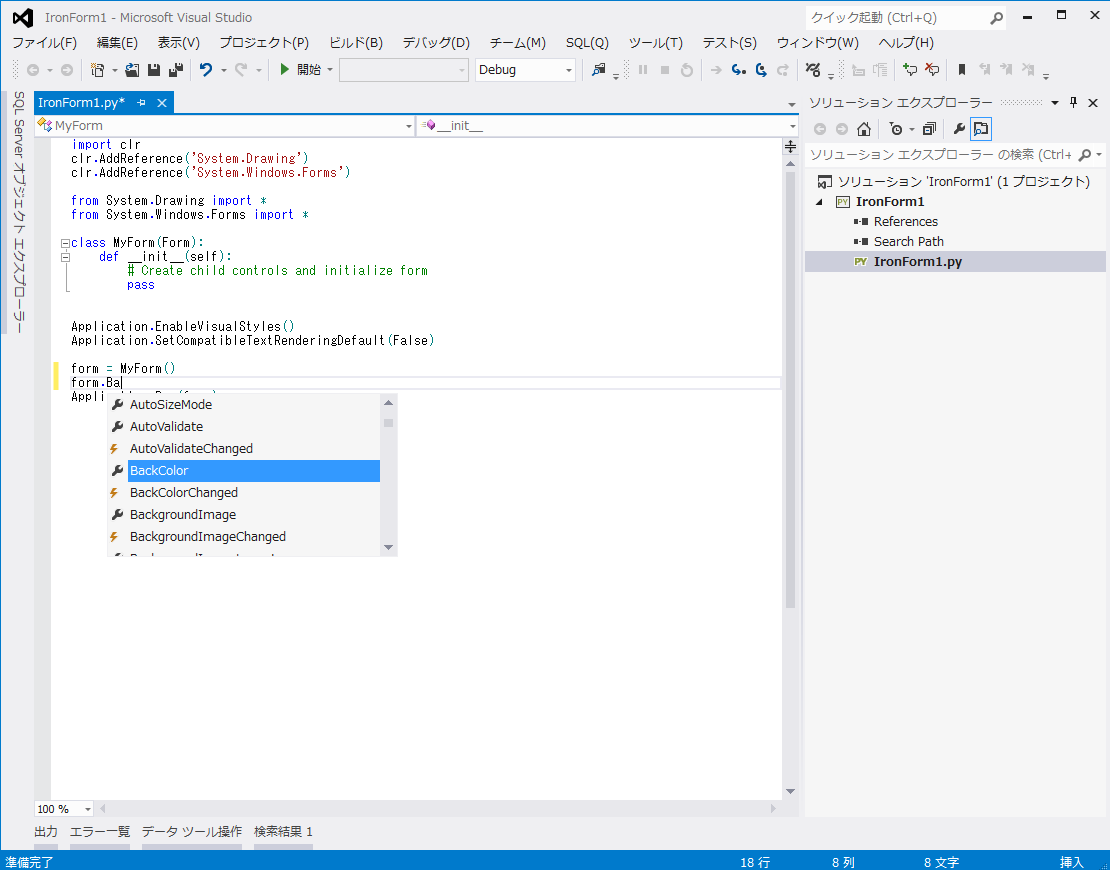Click the comment-out selected lines icon
The image size is (1110, 870).
[x=910, y=69]
